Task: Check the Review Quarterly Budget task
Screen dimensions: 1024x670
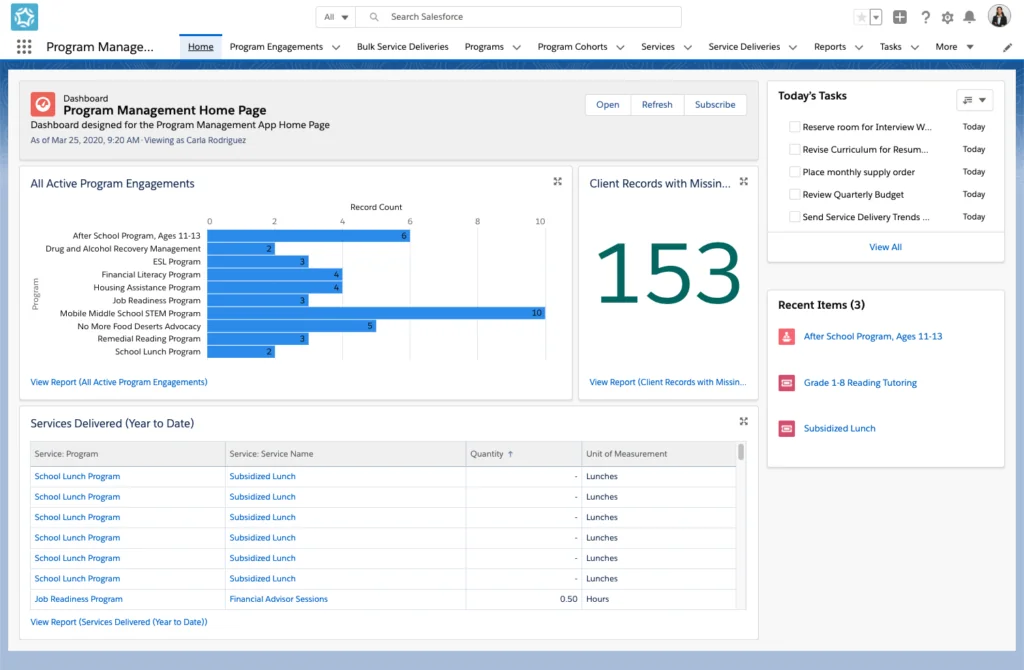Action: (x=795, y=194)
